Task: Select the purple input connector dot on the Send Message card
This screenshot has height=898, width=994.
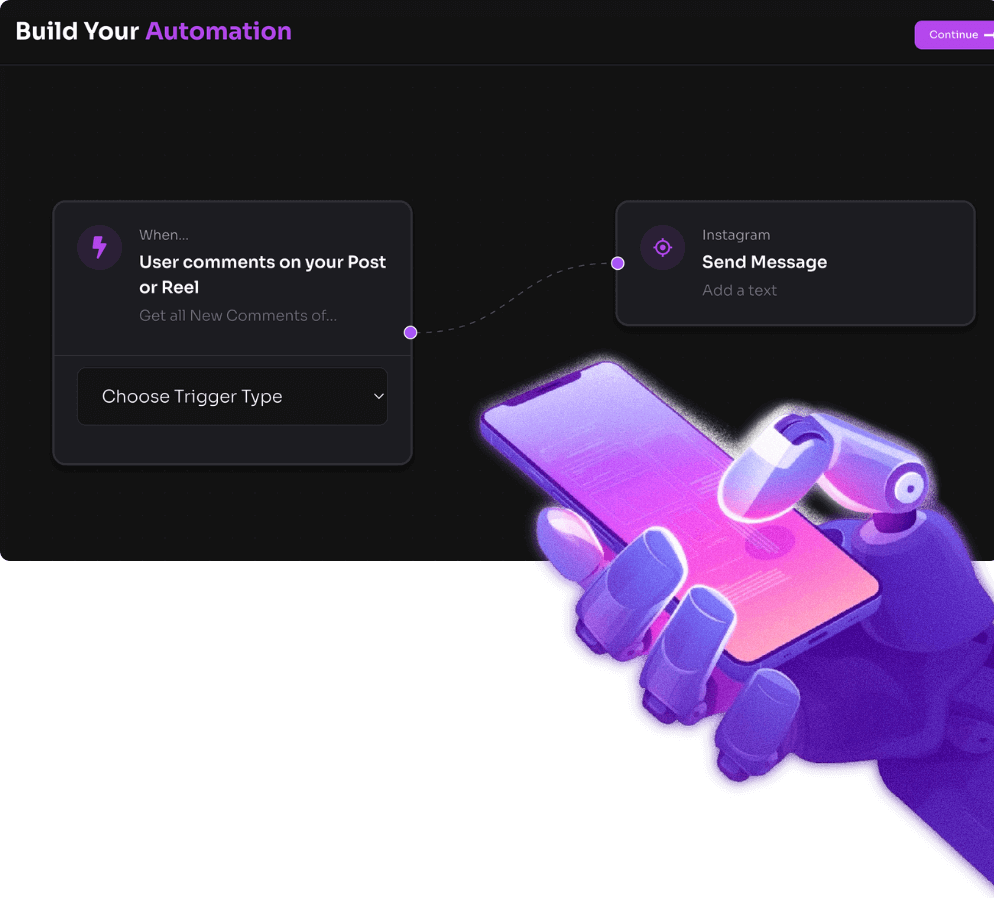Action: click(x=617, y=263)
